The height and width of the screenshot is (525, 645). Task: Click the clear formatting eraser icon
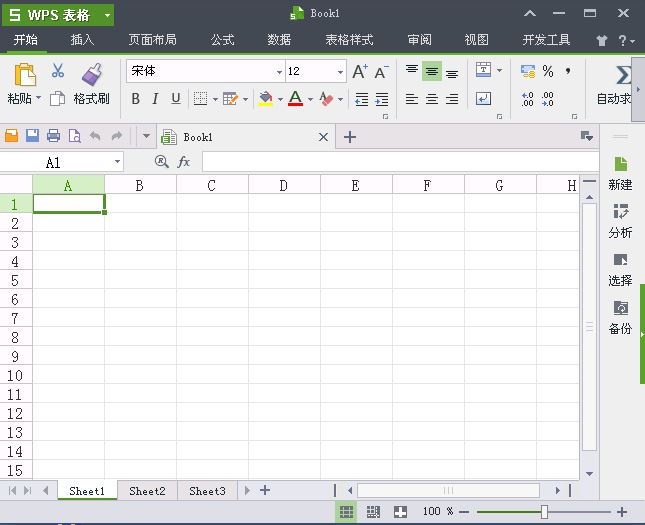tap(326, 99)
